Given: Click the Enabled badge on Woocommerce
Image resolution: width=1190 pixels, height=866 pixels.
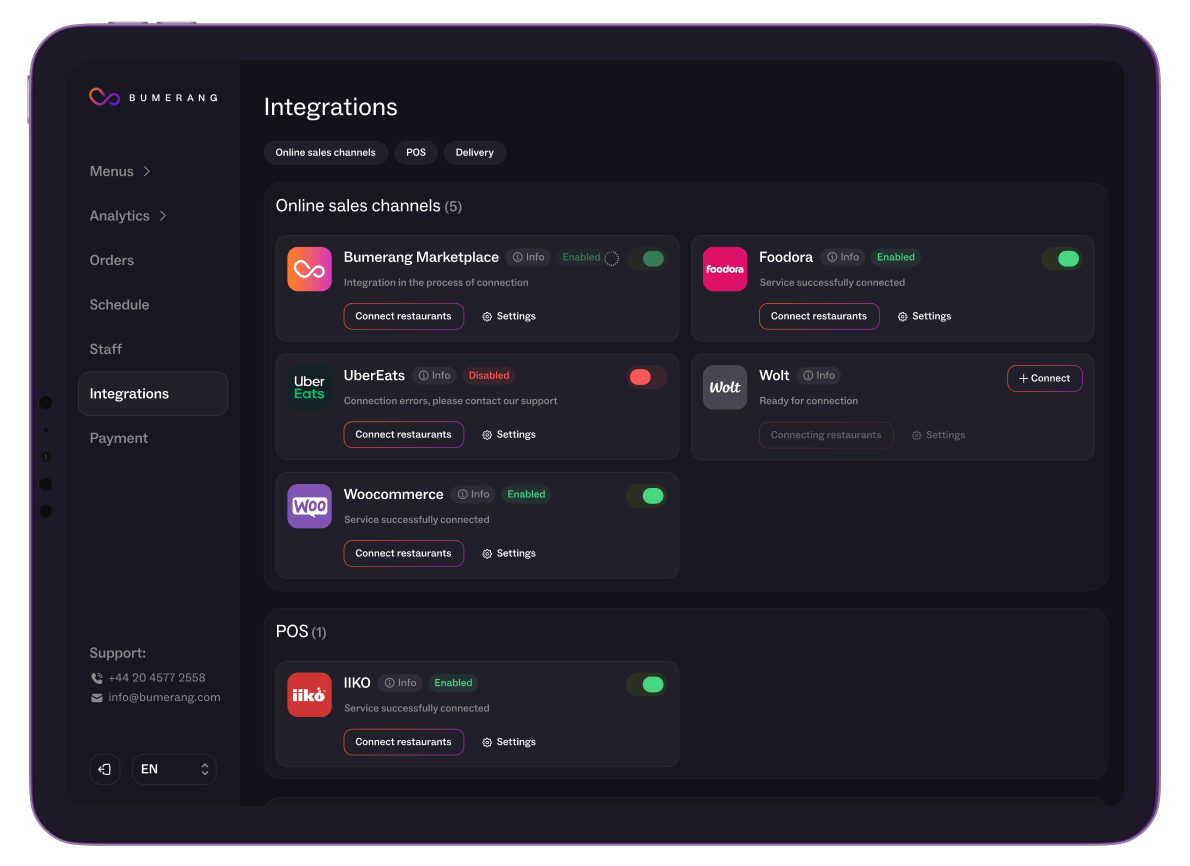Looking at the screenshot, I should click(526, 494).
